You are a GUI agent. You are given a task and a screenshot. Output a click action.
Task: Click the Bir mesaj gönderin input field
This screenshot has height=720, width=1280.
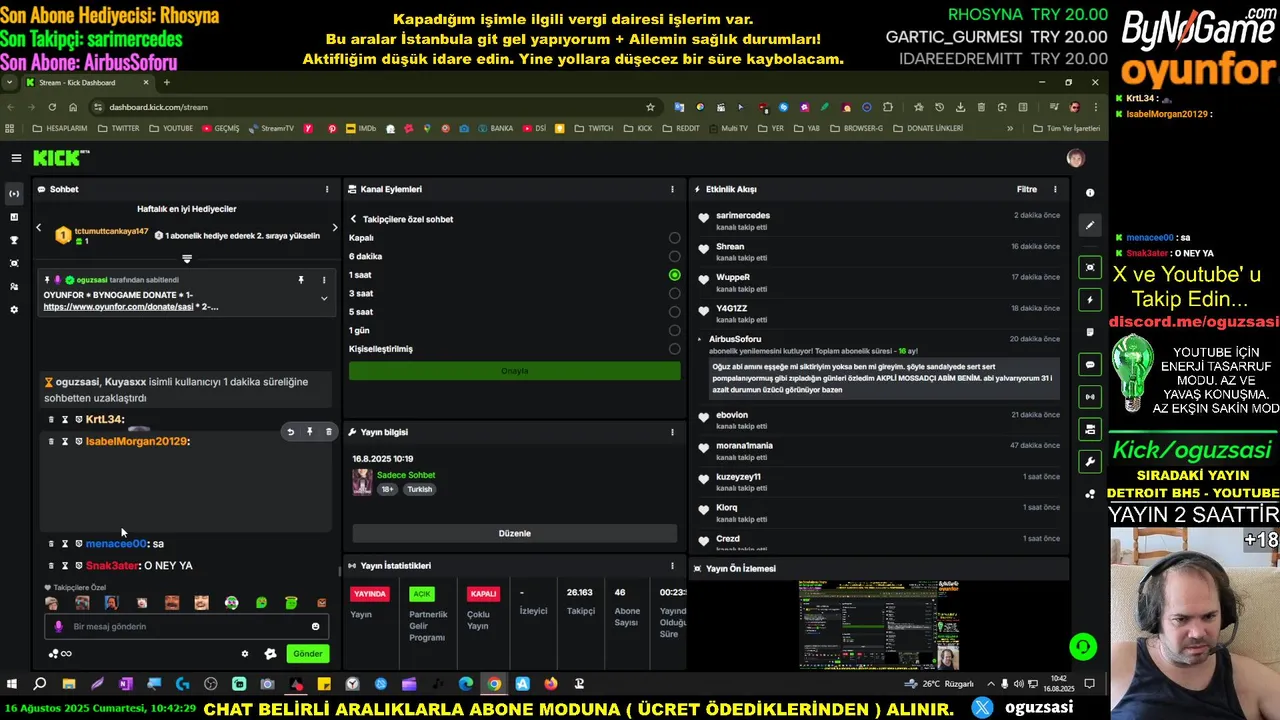[187, 627]
